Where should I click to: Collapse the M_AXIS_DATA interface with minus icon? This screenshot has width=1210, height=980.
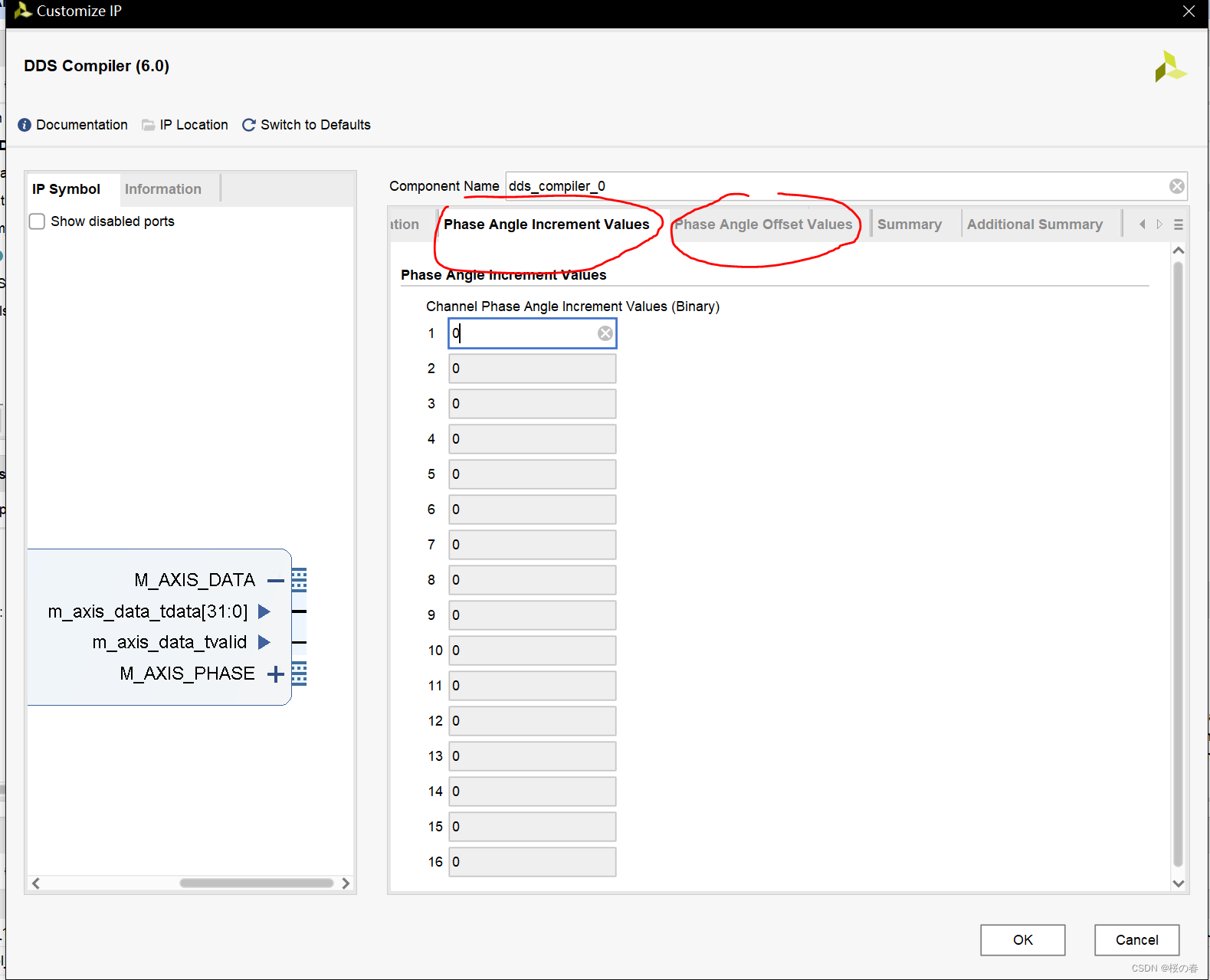point(275,581)
